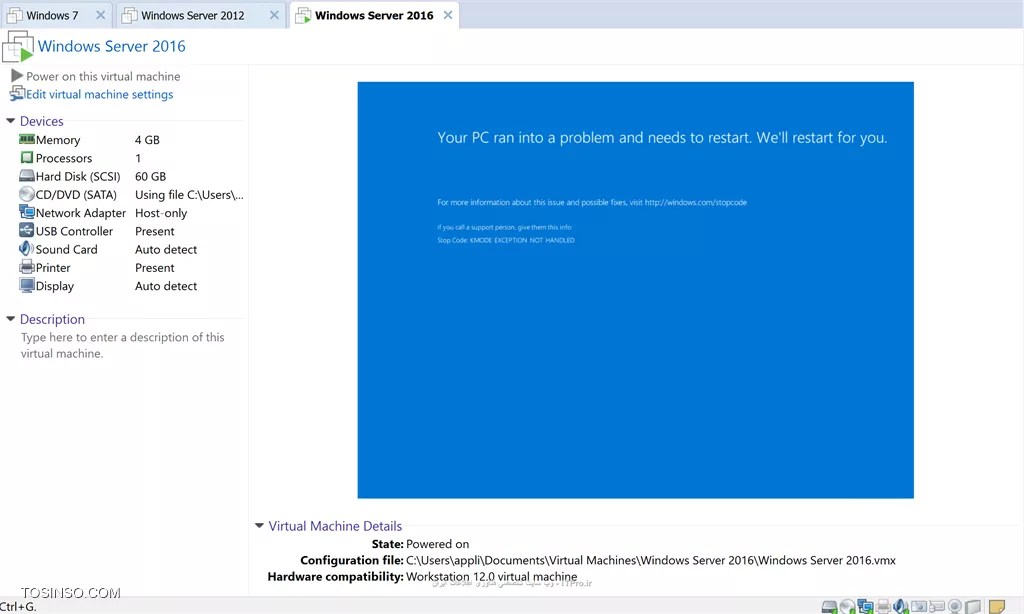
Task: Click the webcam status bar icon
Action: [955, 607]
